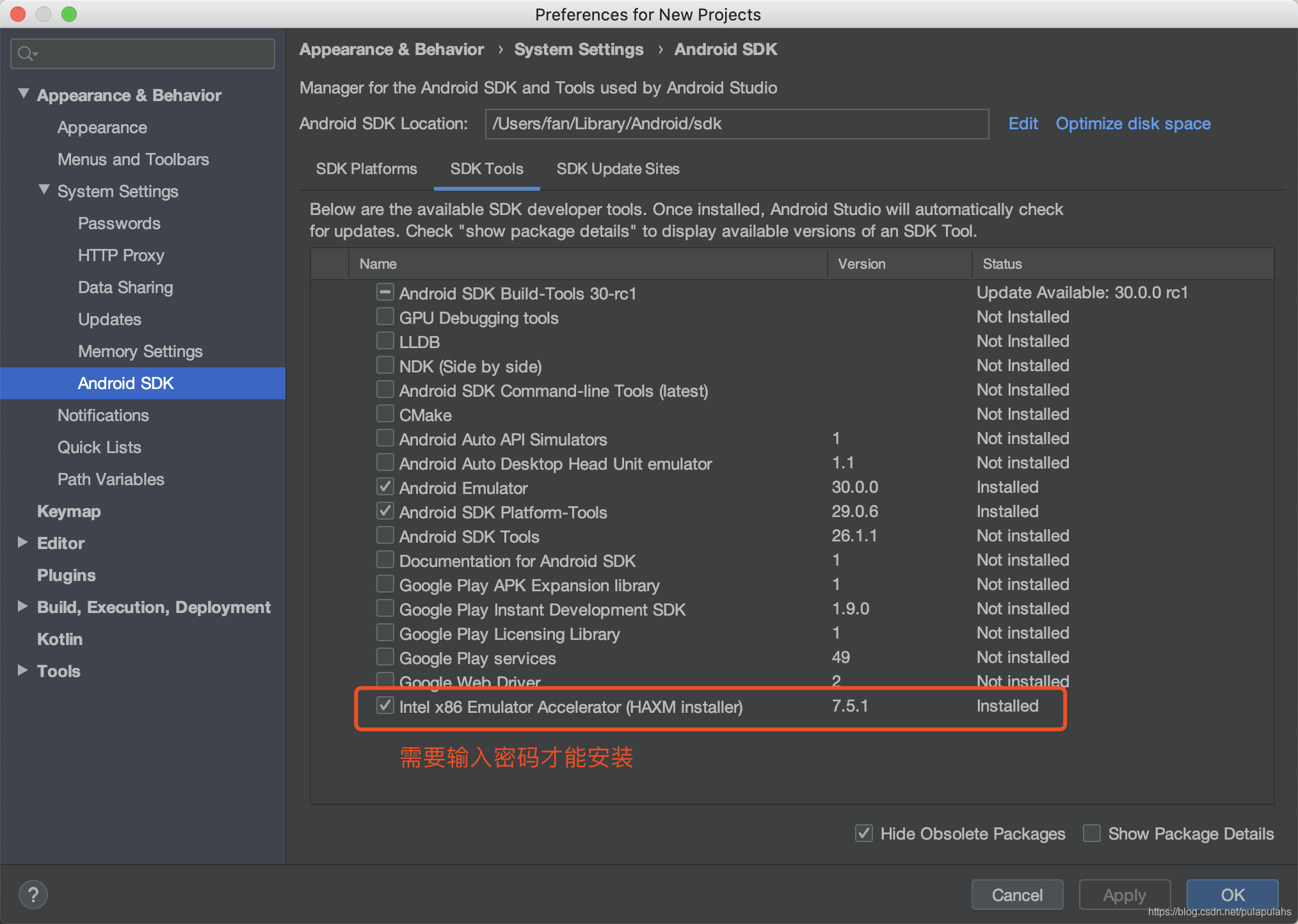Select the Google Play Instant Development SDK row
This screenshot has height=924, width=1298.
point(792,609)
